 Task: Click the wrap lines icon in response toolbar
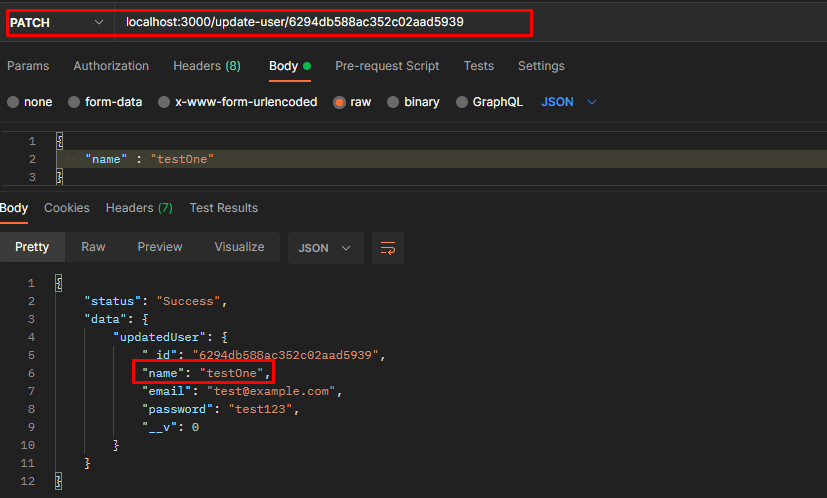pos(388,247)
